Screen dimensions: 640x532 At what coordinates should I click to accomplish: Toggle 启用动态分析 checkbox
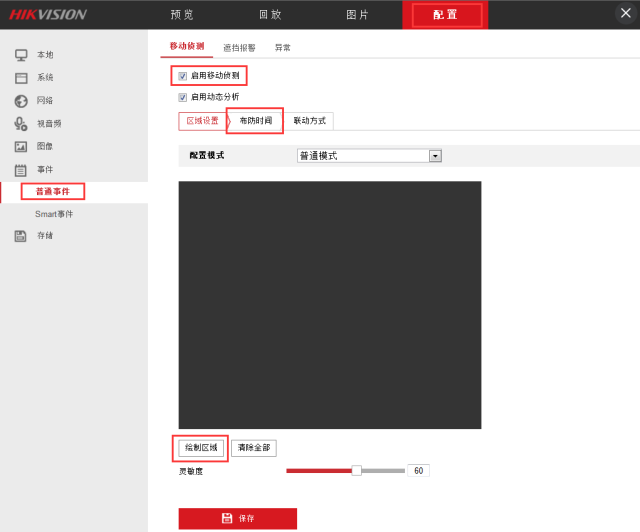point(182,97)
